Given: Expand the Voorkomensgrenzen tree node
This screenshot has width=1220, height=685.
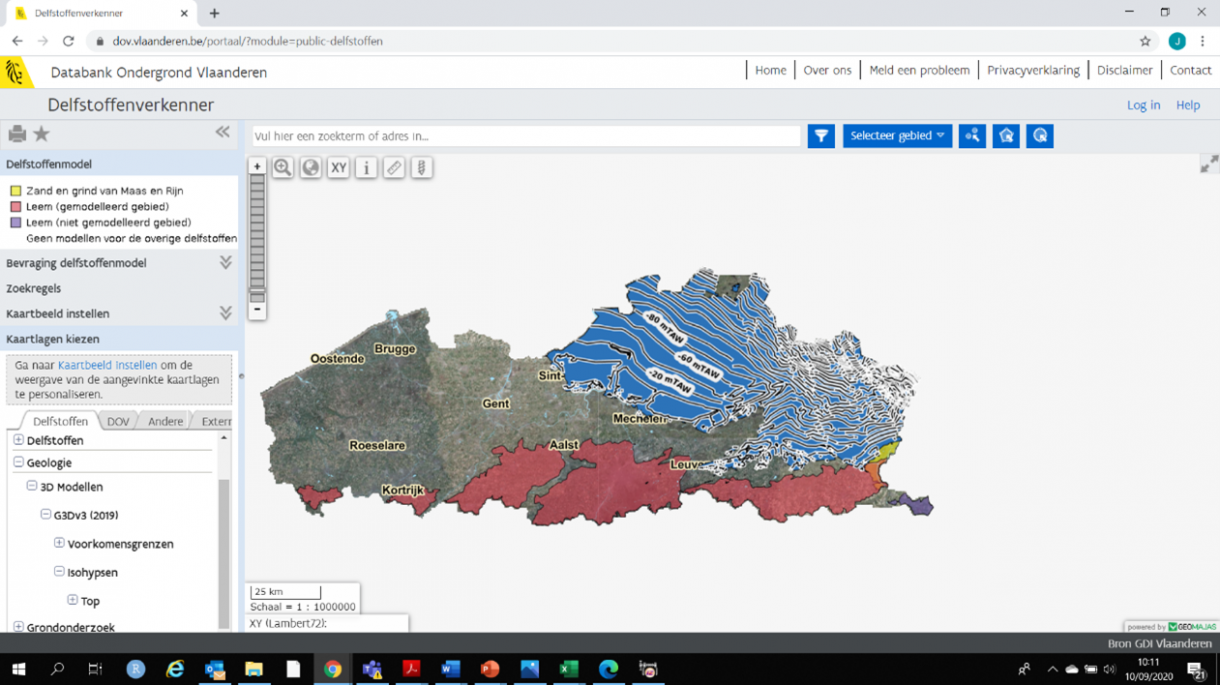Looking at the screenshot, I should [59, 543].
